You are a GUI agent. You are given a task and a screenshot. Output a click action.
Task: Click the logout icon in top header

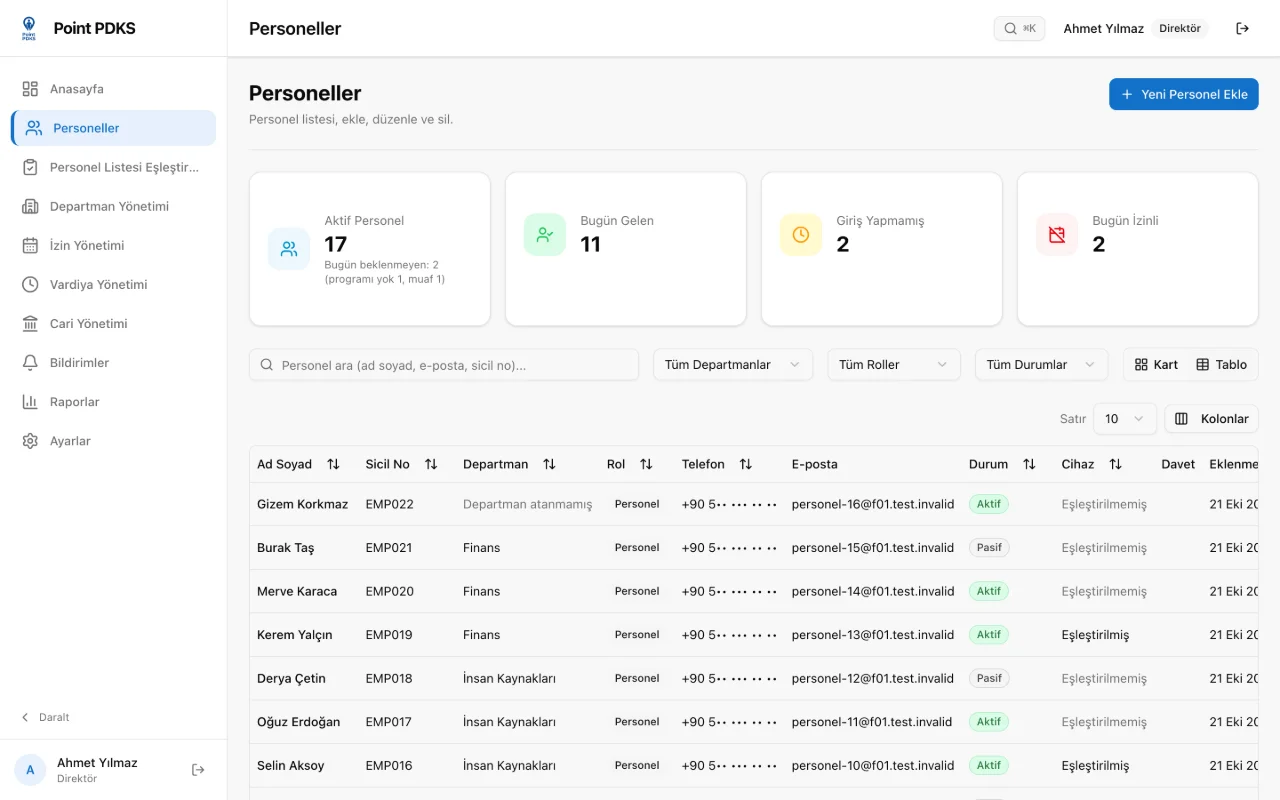point(1243,28)
